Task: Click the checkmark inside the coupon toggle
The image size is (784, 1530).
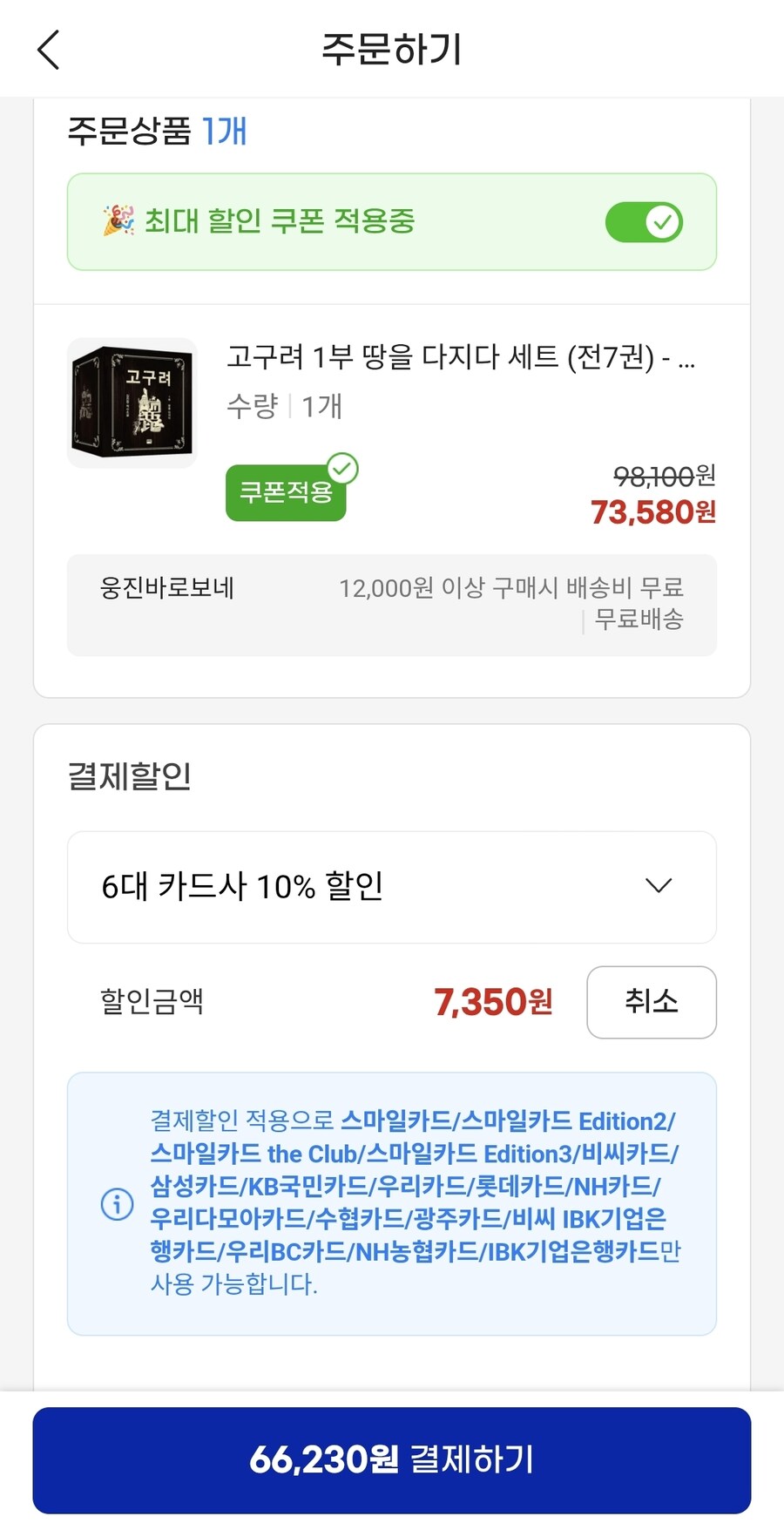Action: 663,222
